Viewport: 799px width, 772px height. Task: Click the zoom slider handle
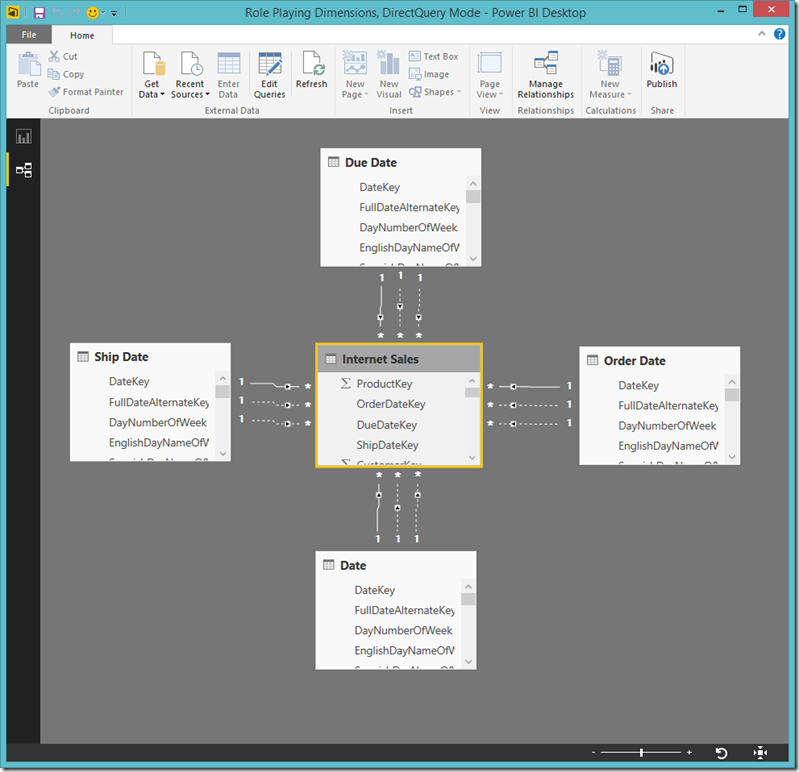(x=641, y=752)
